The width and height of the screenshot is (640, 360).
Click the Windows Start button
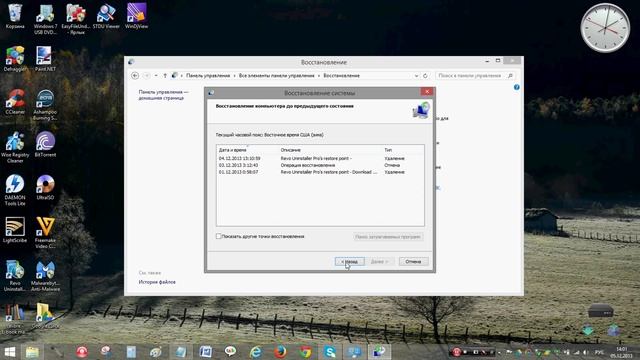9,352
